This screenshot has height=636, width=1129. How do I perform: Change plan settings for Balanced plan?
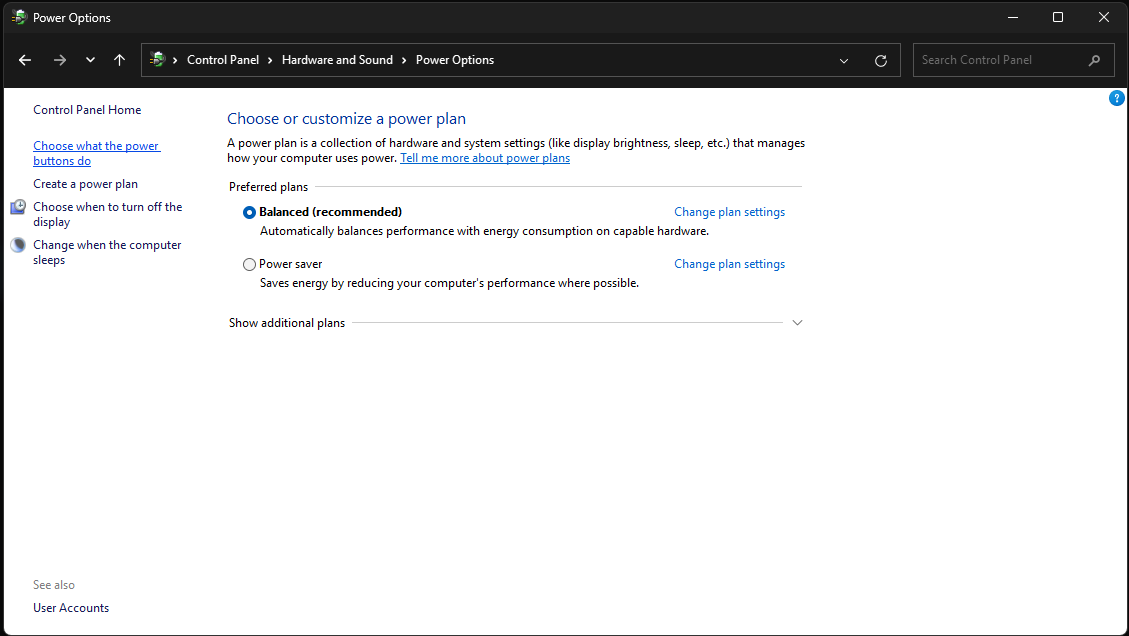729,212
